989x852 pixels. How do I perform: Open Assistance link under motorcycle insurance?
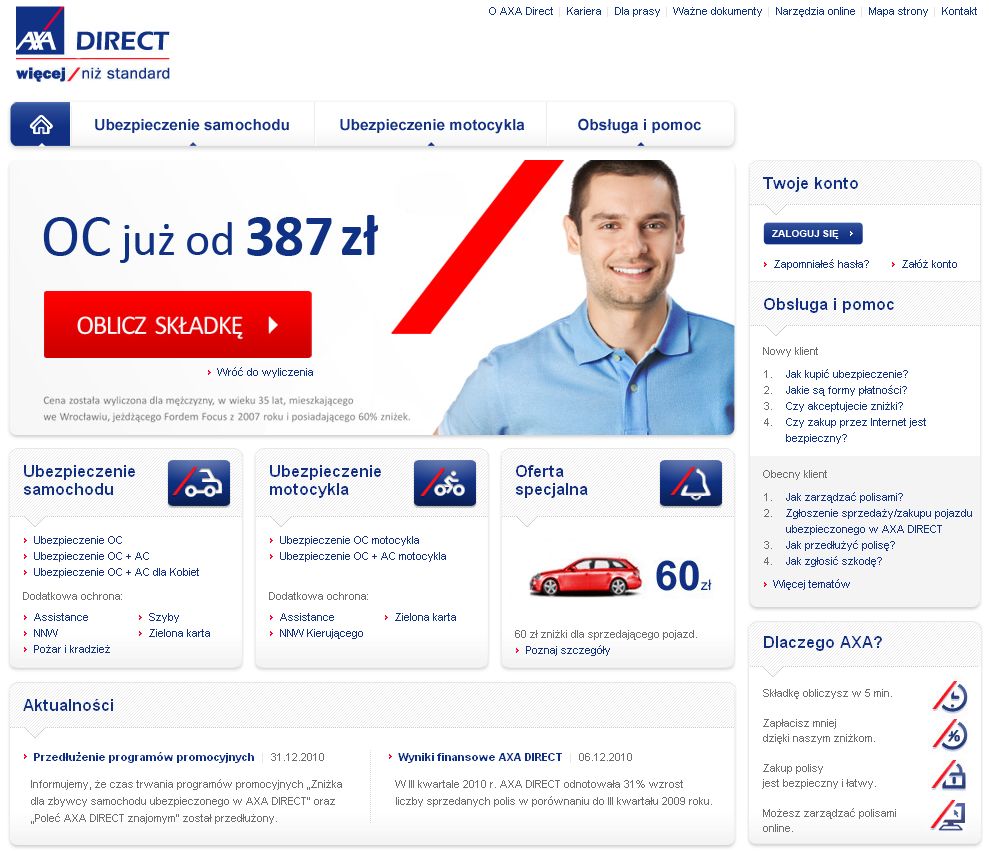tap(307, 617)
